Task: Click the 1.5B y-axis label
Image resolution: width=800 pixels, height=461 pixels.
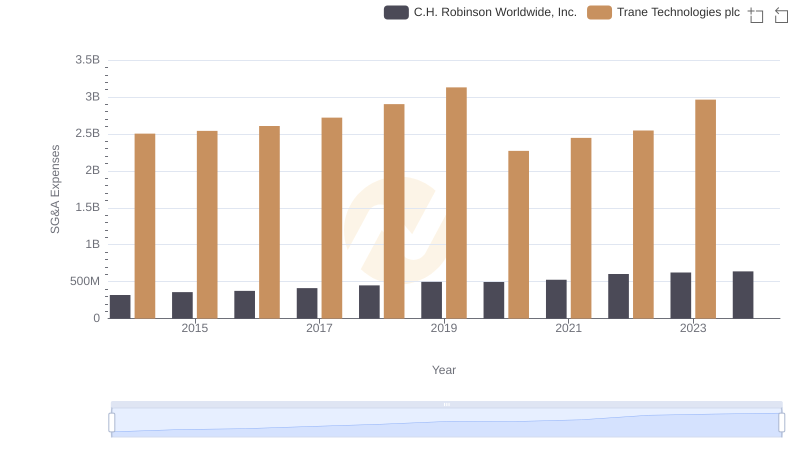Action: click(x=87, y=208)
